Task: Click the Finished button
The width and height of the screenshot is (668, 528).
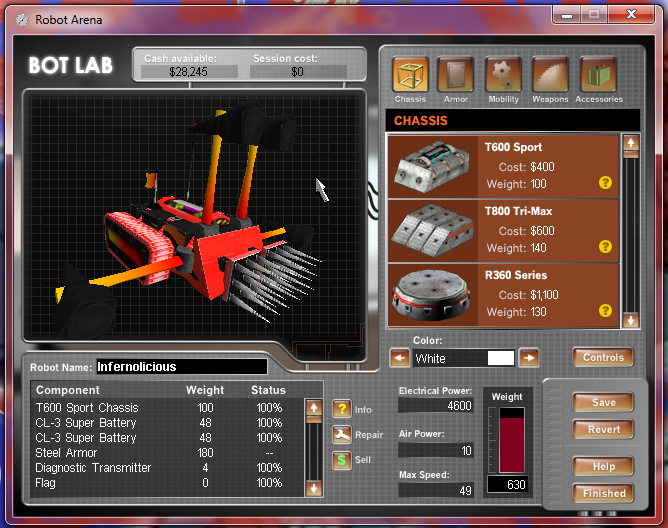Action: coord(603,493)
